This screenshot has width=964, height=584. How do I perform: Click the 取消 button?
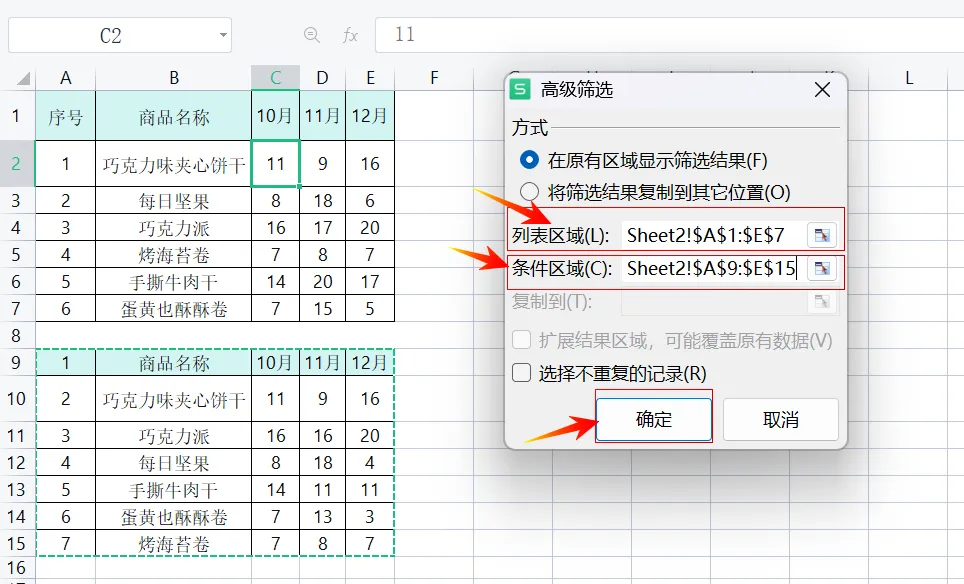pyautogui.click(x=780, y=419)
